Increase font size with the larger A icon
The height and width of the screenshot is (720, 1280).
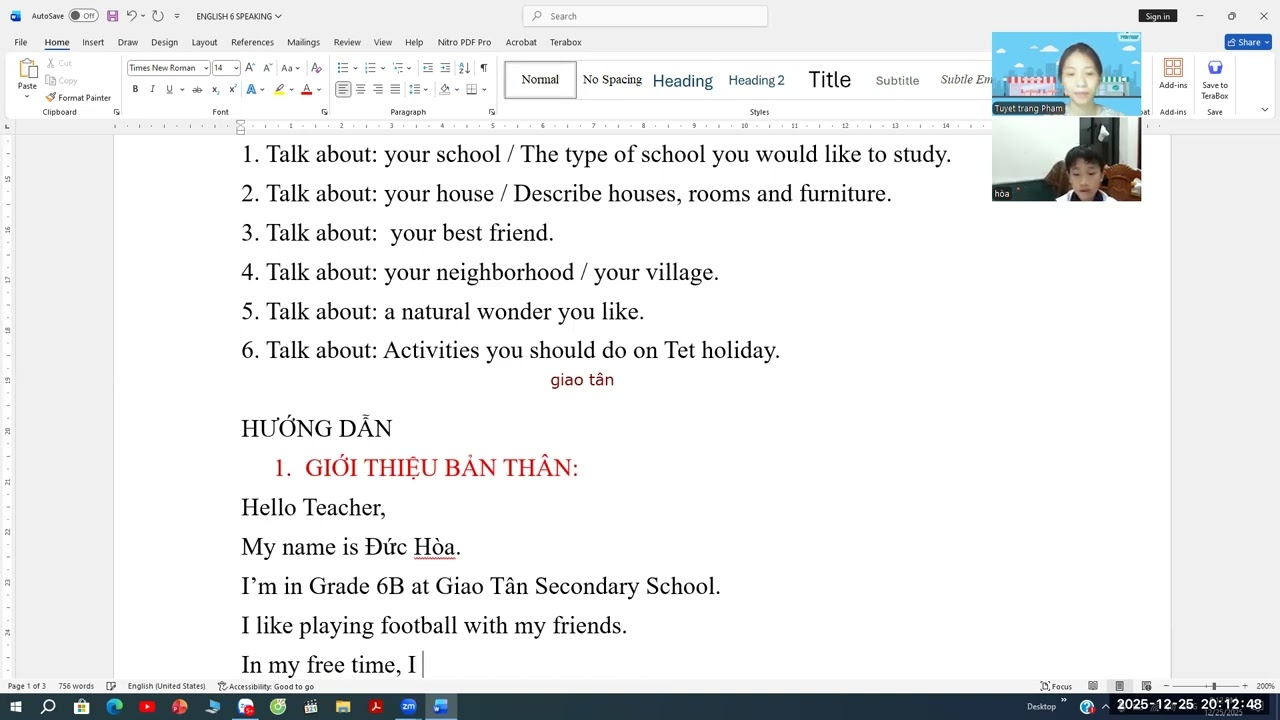(x=250, y=68)
